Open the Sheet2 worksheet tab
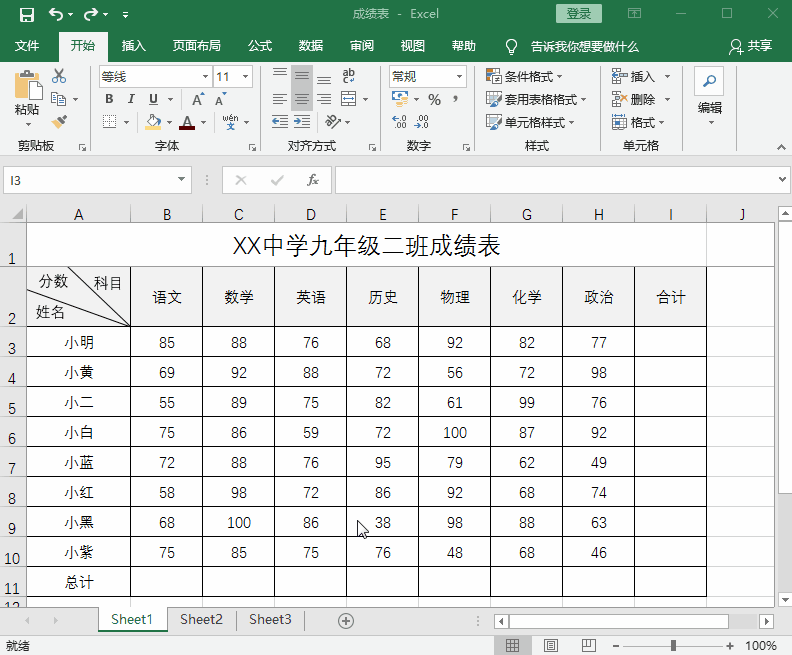792x655 pixels. click(201, 620)
